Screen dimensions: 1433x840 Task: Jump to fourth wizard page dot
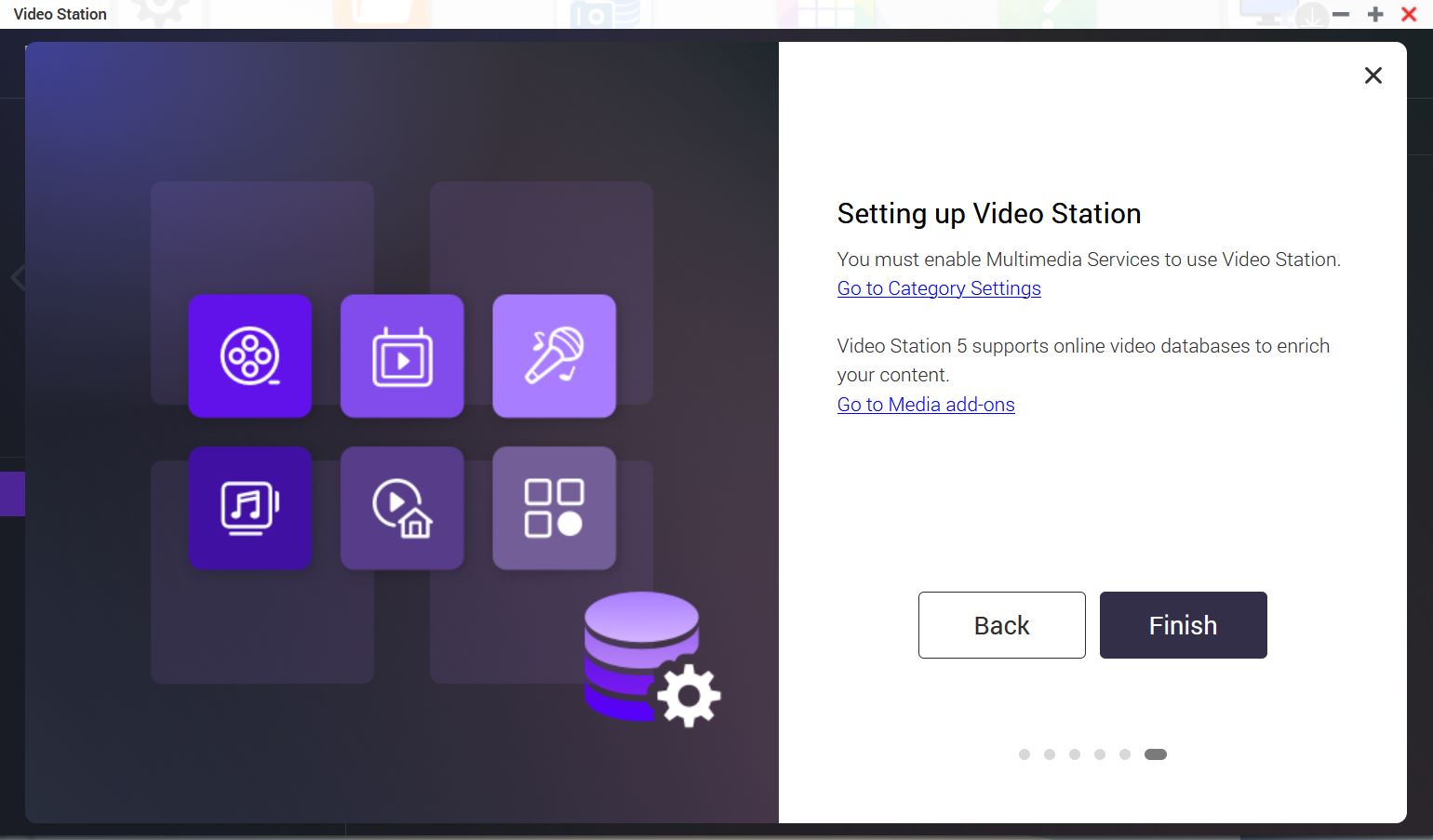(x=1100, y=754)
